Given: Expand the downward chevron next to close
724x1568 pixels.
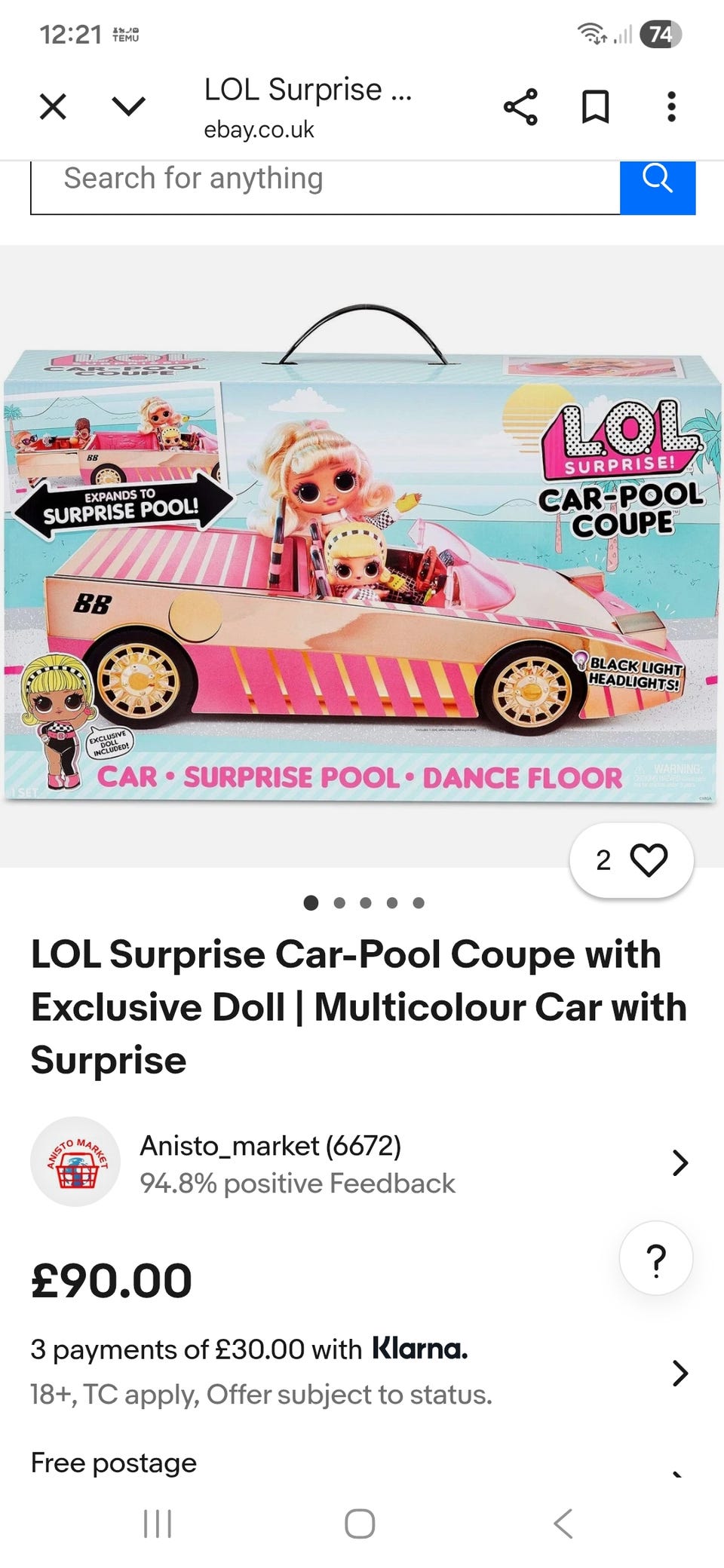Looking at the screenshot, I should point(128,106).
